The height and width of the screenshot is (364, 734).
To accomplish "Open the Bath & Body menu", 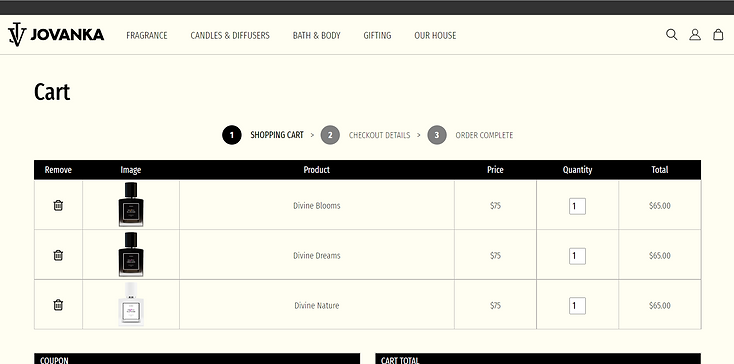I will click(x=316, y=36).
